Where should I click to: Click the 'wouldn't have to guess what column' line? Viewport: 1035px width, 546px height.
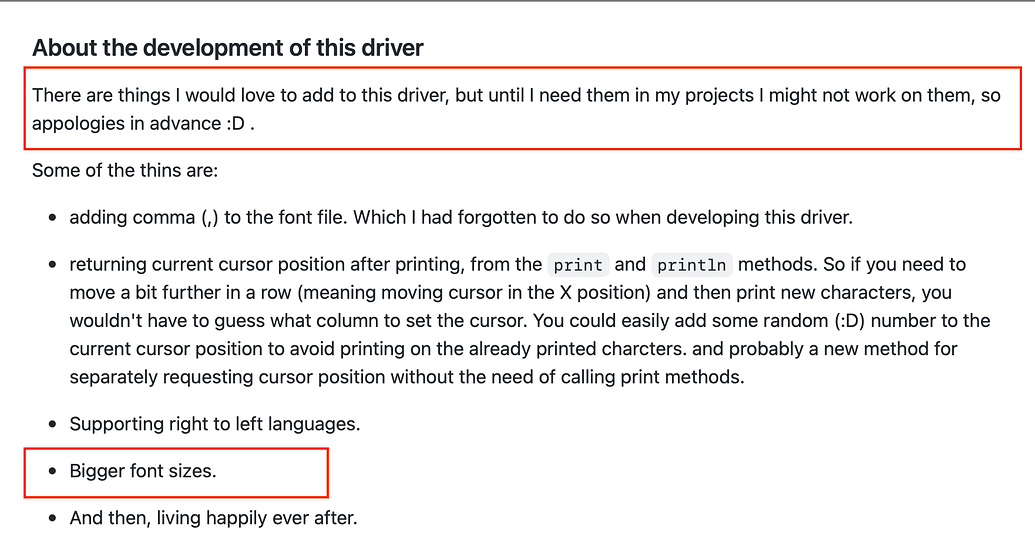529,321
